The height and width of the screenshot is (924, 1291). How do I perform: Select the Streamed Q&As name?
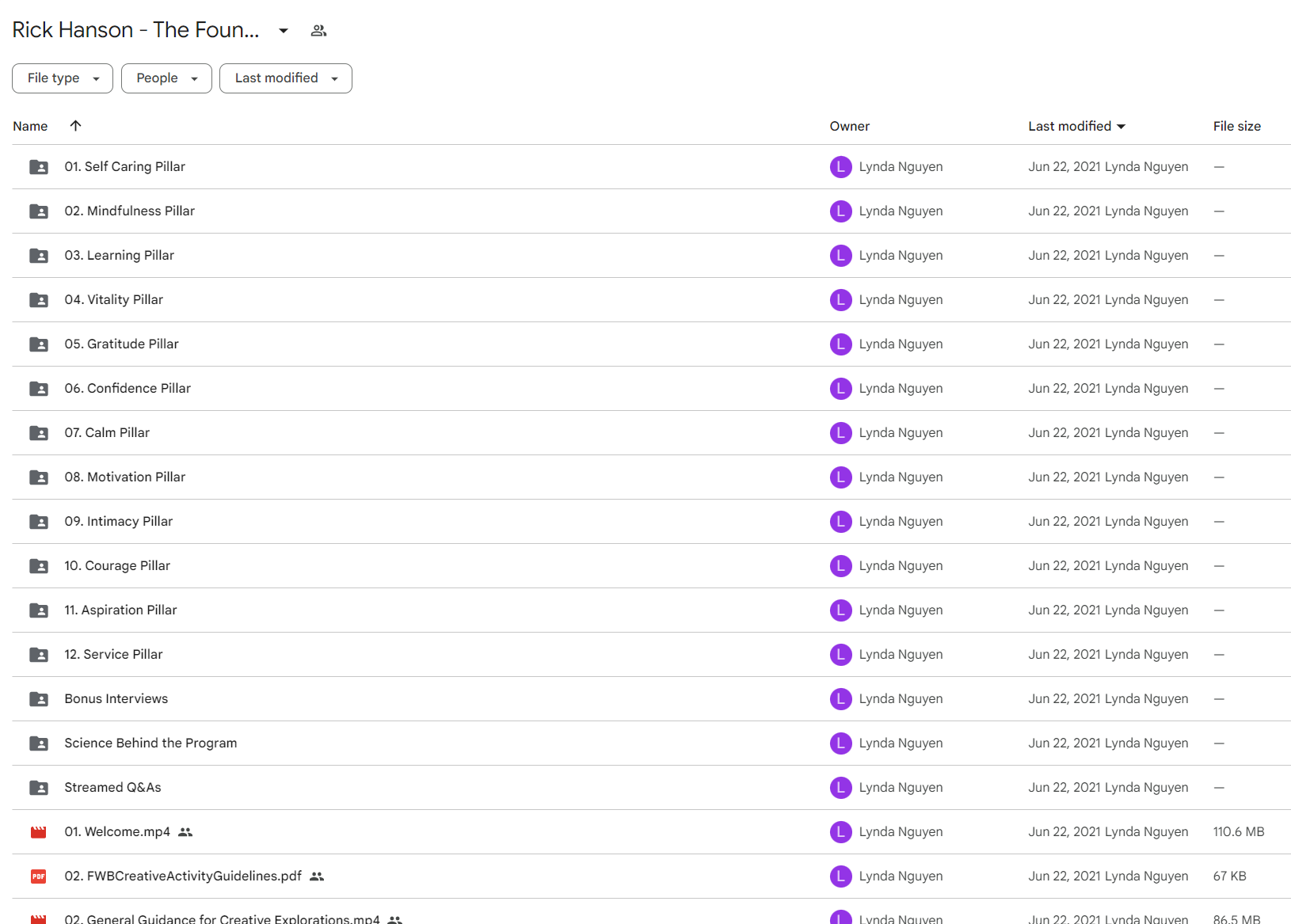[x=112, y=788]
